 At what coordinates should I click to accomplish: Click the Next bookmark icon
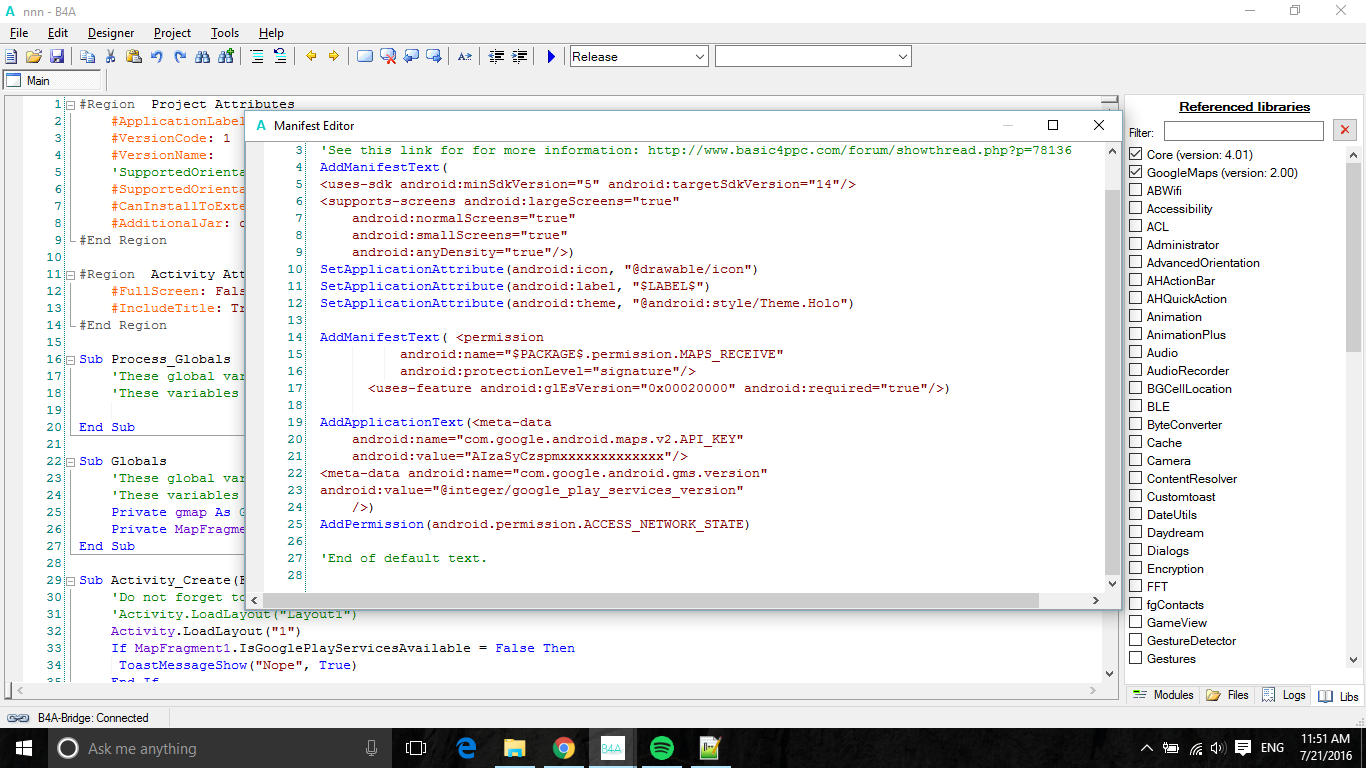point(434,57)
